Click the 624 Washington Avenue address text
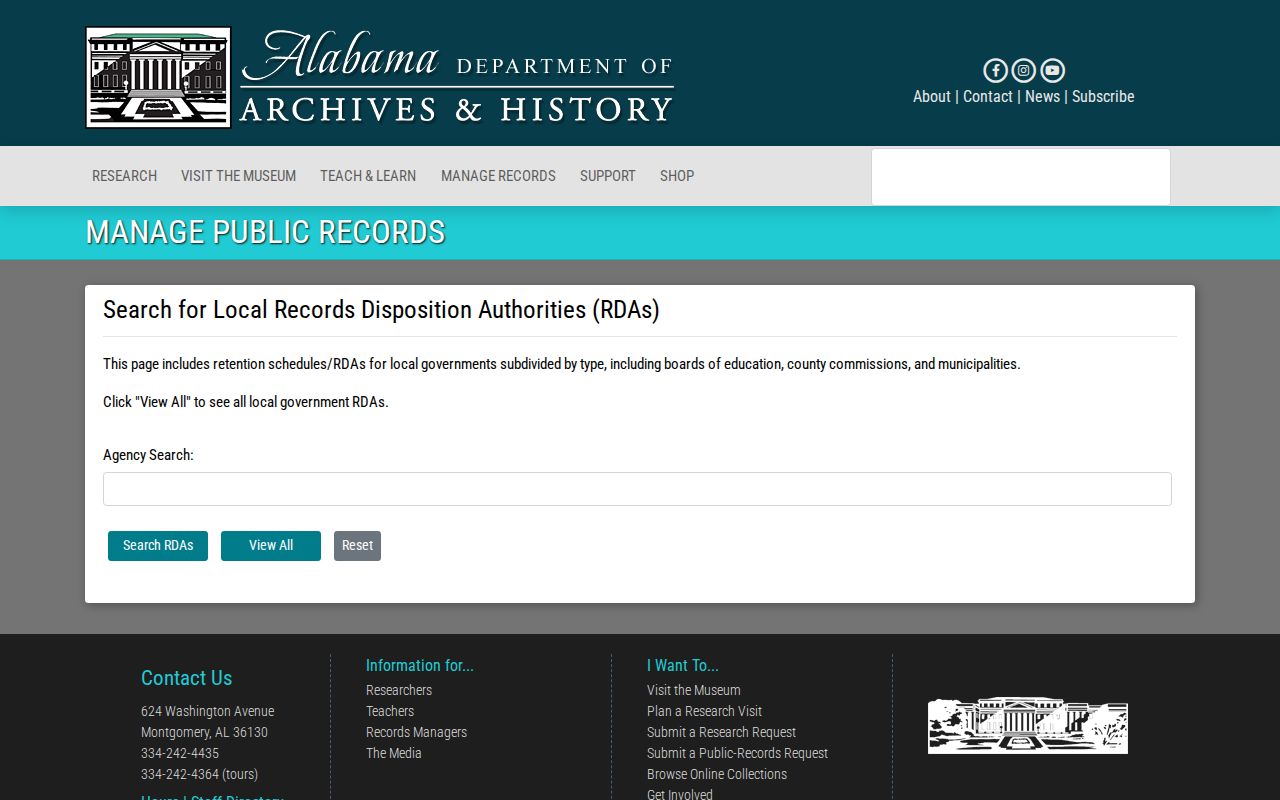Viewport: 1280px width, 800px height. (x=207, y=711)
